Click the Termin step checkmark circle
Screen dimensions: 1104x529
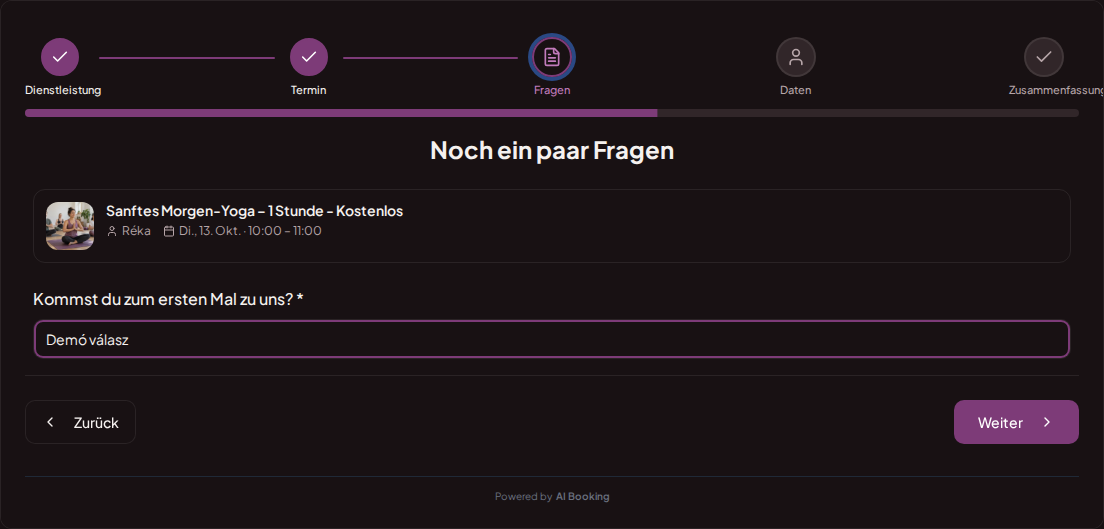click(x=308, y=57)
